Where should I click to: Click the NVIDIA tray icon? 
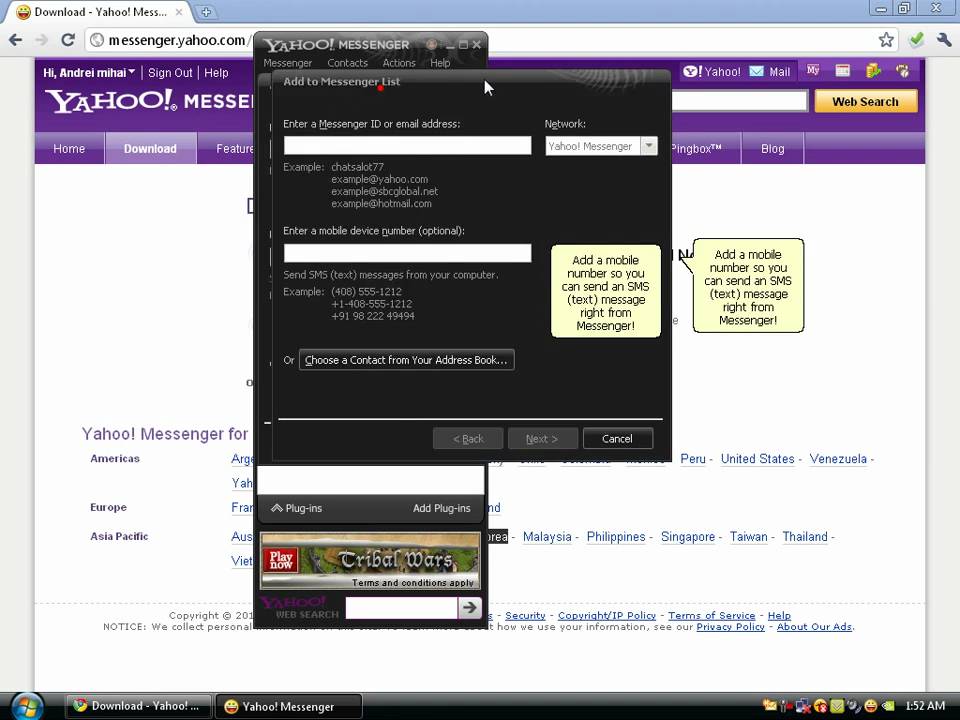888,706
